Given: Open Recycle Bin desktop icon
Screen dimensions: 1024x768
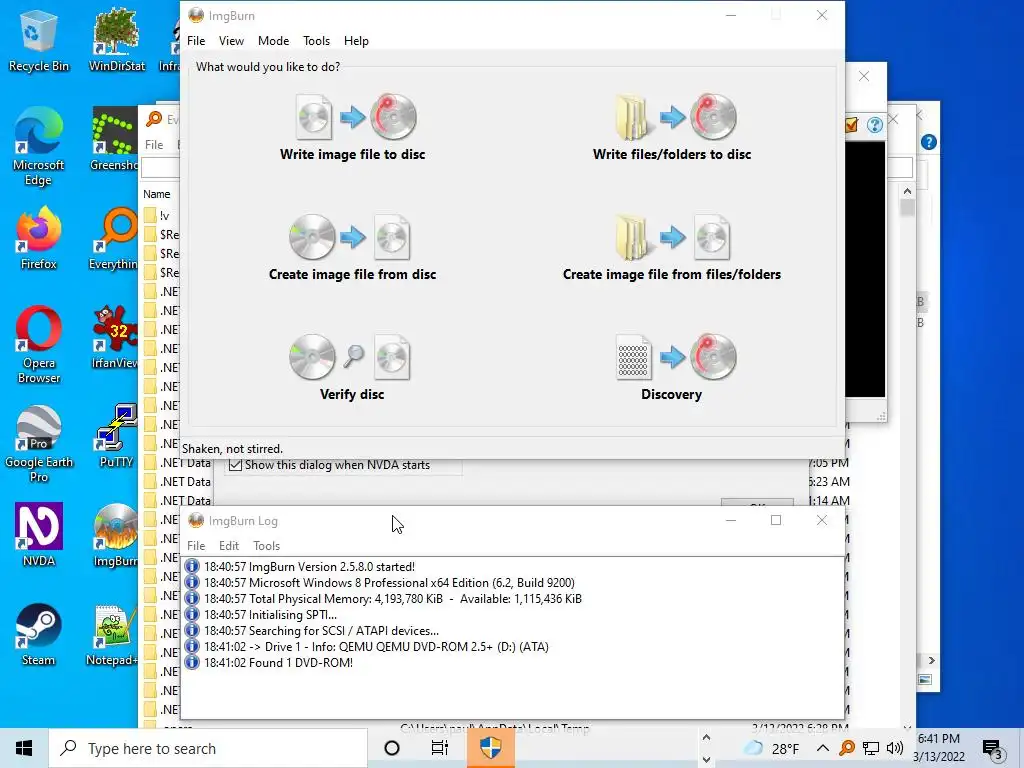Looking at the screenshot, I should point(39,40).
